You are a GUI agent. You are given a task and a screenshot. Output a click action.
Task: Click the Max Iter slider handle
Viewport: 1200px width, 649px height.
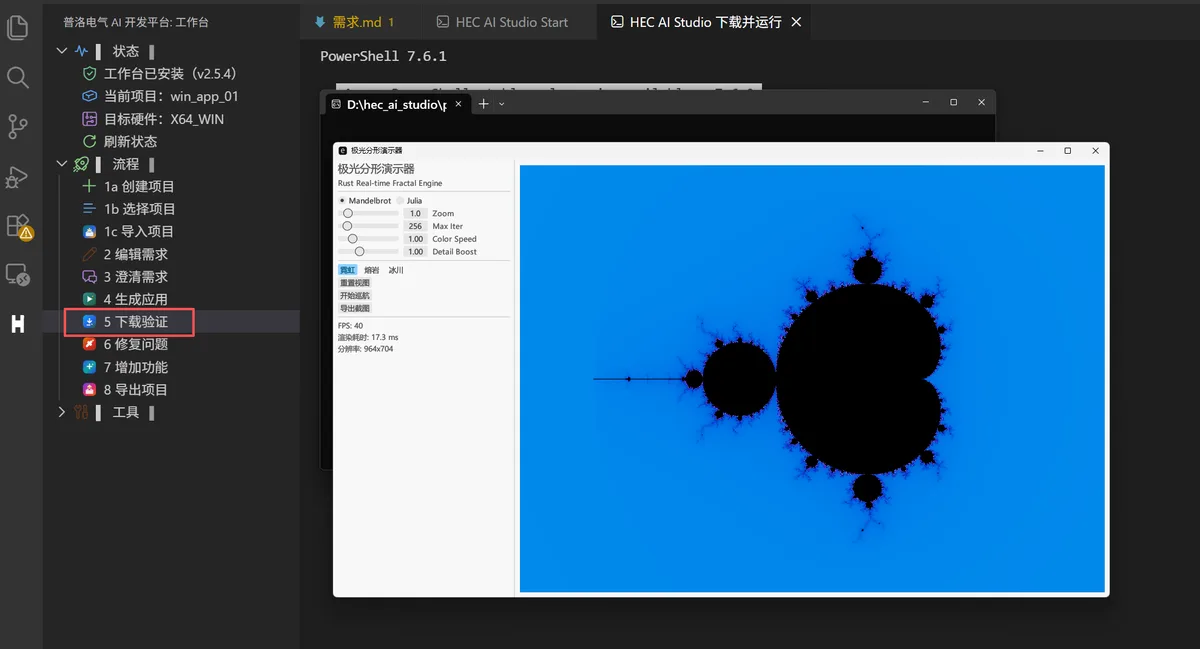pyautogui.click(x=346, y=226)
